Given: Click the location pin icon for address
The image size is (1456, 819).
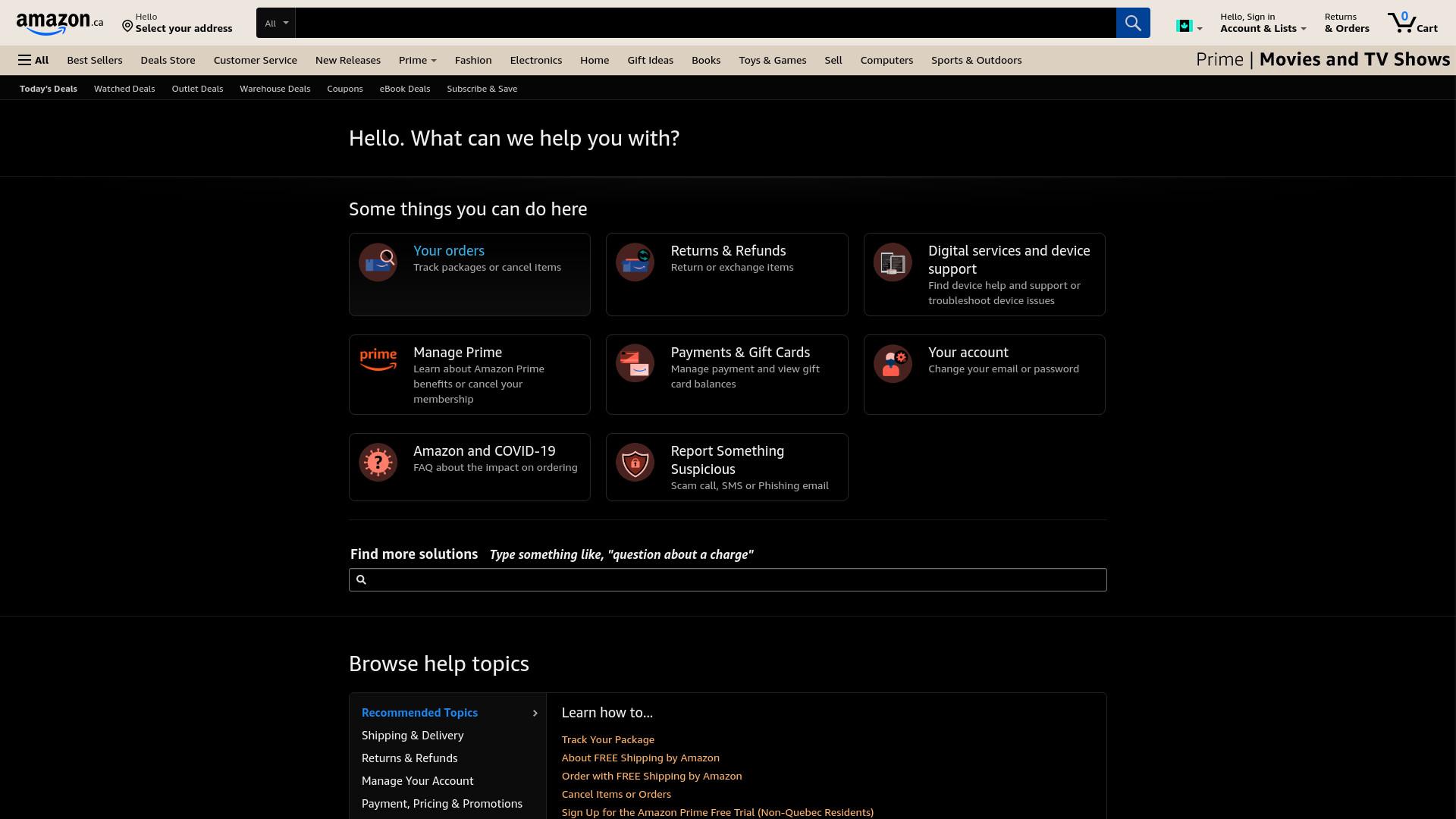Looking at the screenshot, I should (x=127, y=27).
